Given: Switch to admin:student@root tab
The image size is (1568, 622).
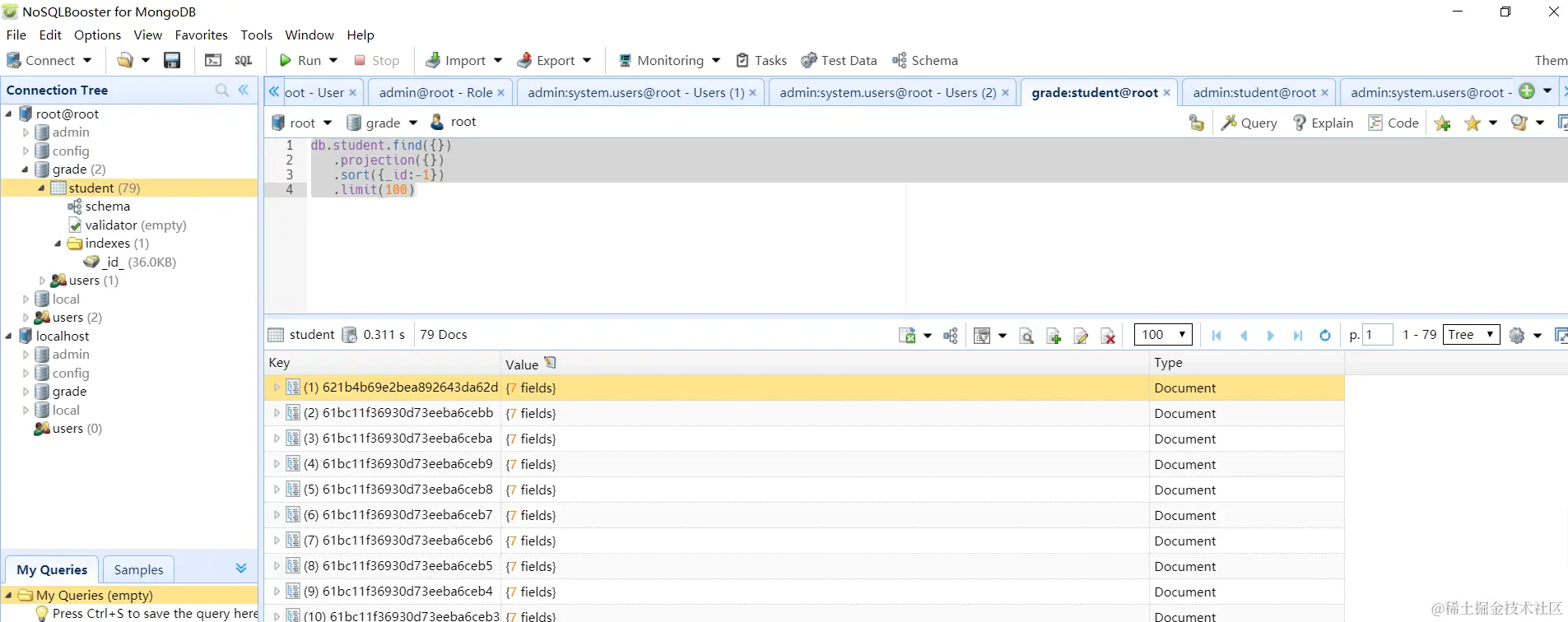Looking at the screenshot, I should tap(1254, 92).
